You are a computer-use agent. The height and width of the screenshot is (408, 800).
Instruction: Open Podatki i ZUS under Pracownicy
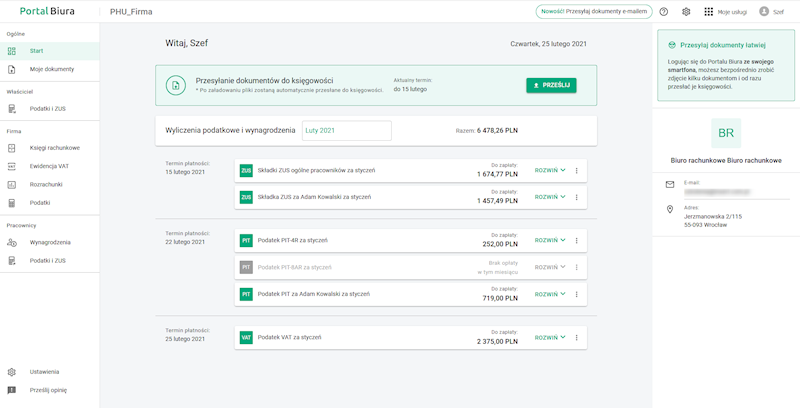tap(49, 261)
